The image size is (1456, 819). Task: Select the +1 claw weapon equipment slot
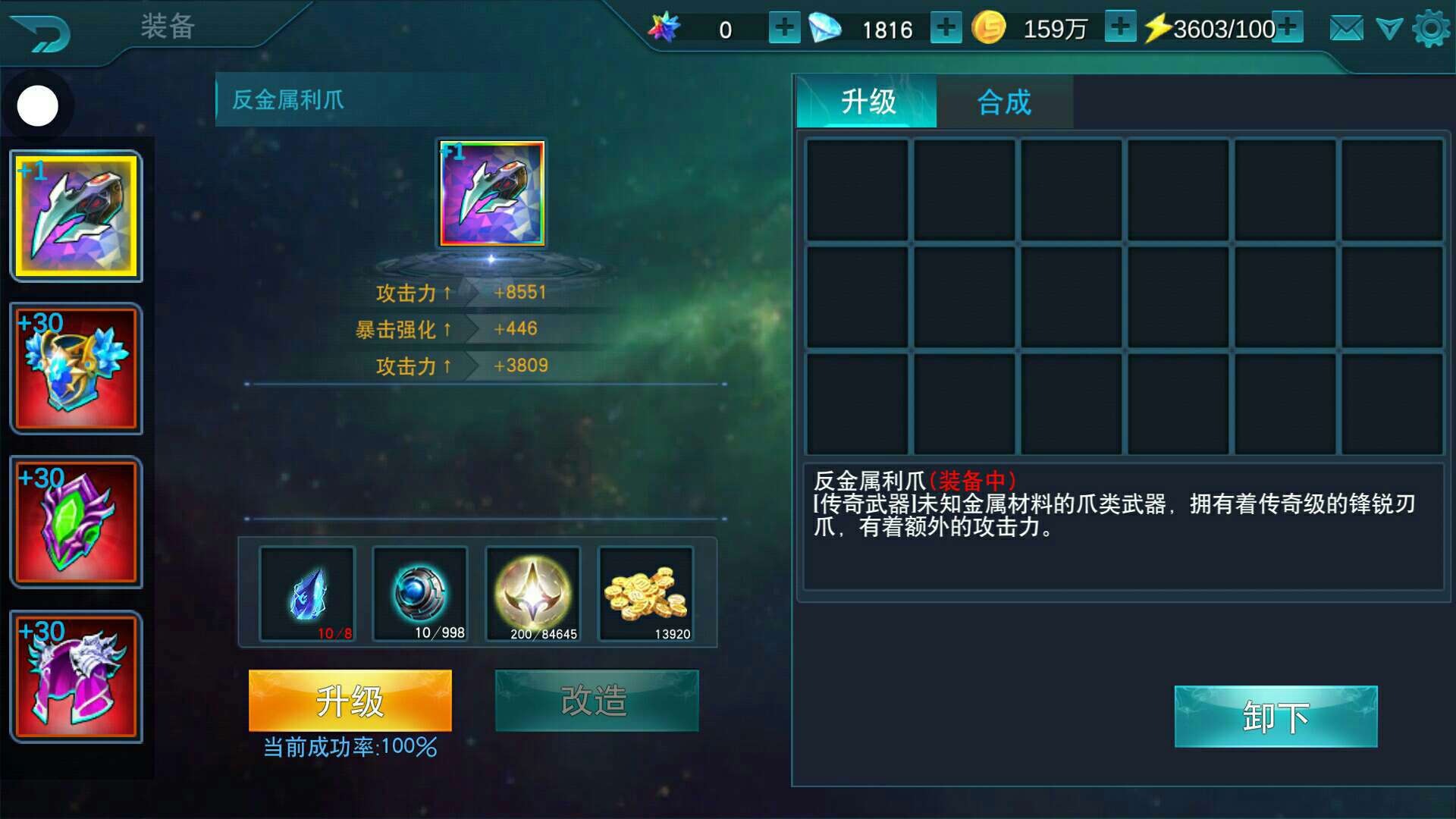click(76, 216)
